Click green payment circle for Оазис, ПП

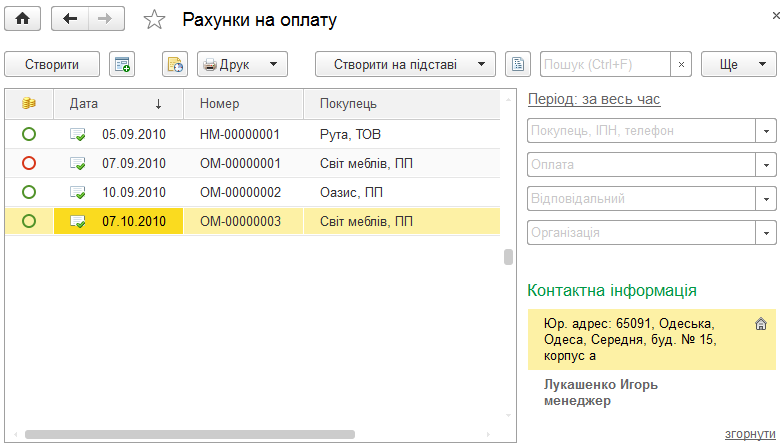(29, 192)
